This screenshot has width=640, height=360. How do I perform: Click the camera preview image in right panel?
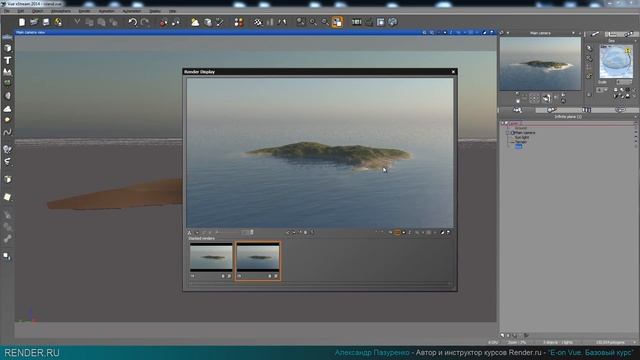click(x=540, y=64)
